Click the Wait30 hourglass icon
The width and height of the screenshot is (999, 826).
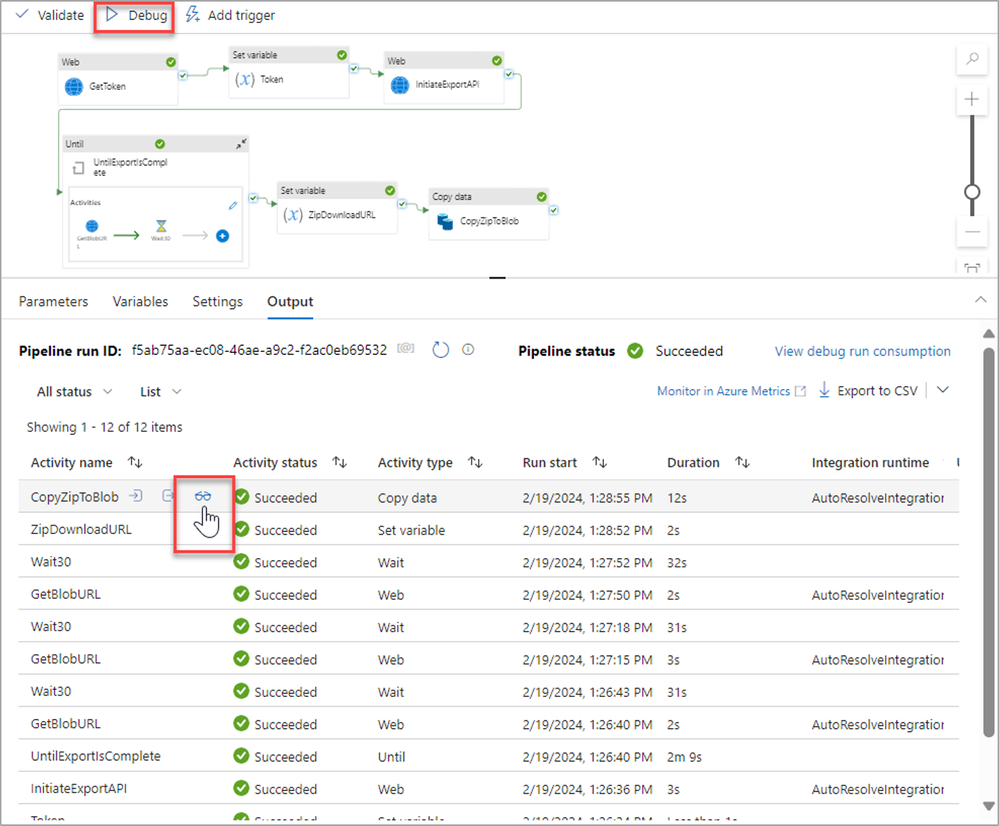161,226
